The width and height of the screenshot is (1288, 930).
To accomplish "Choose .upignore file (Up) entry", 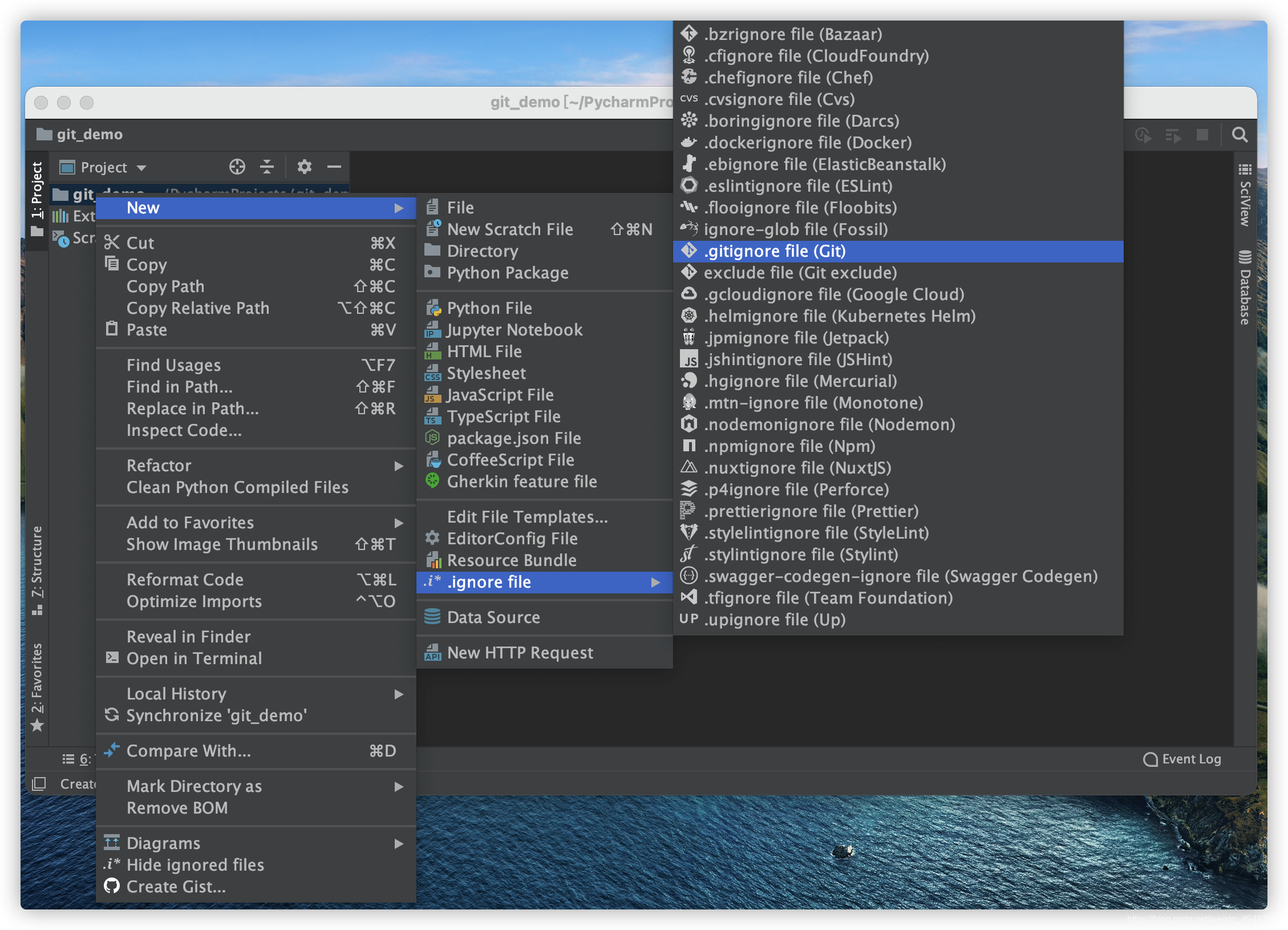I will pos(898,620).
